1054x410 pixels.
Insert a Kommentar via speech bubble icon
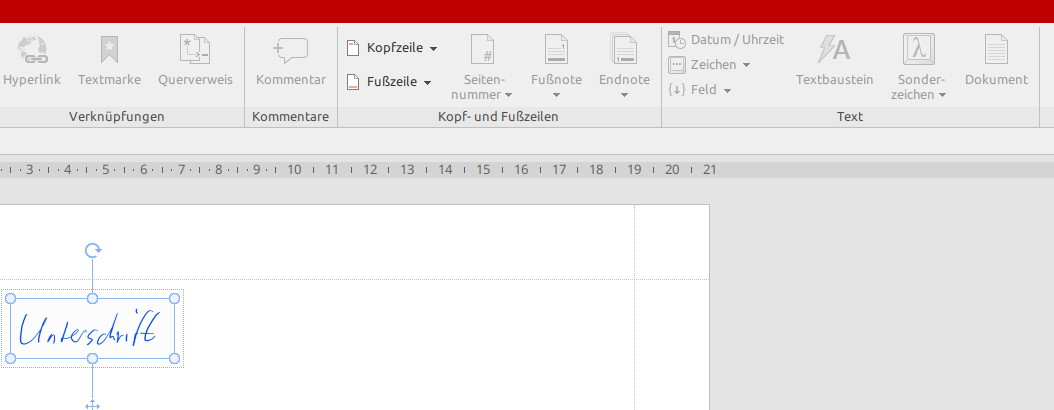[290, 50]
